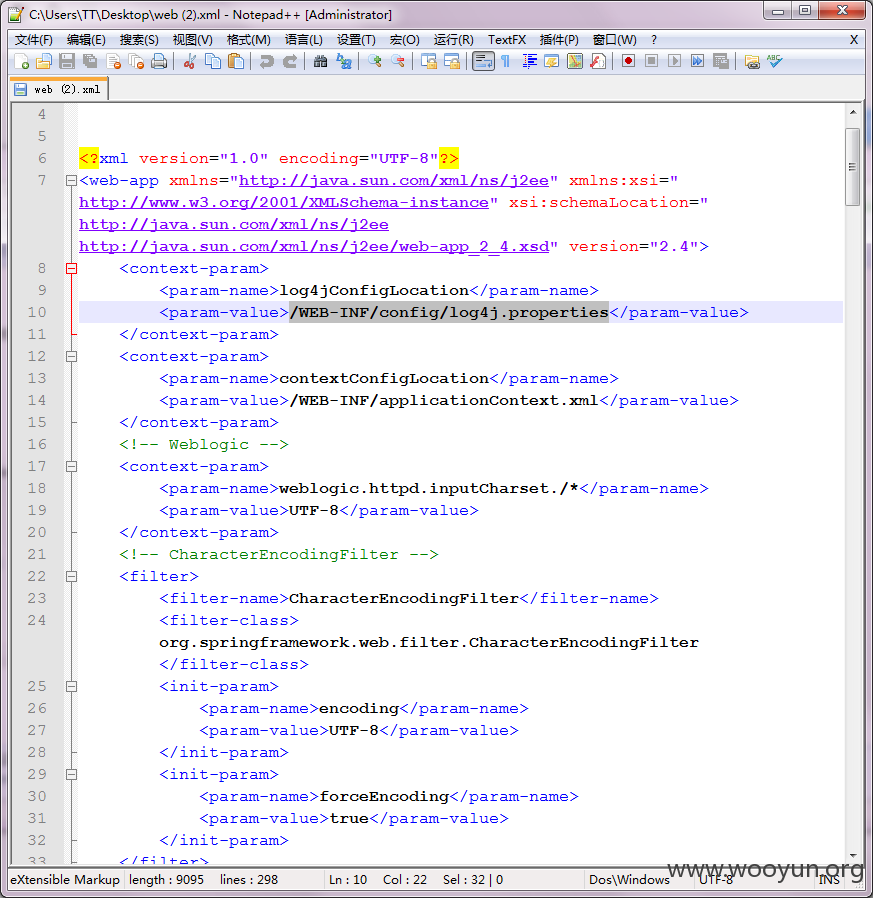Start macro recording with the red dot
The image size is (873, 898).
(628, 61)
